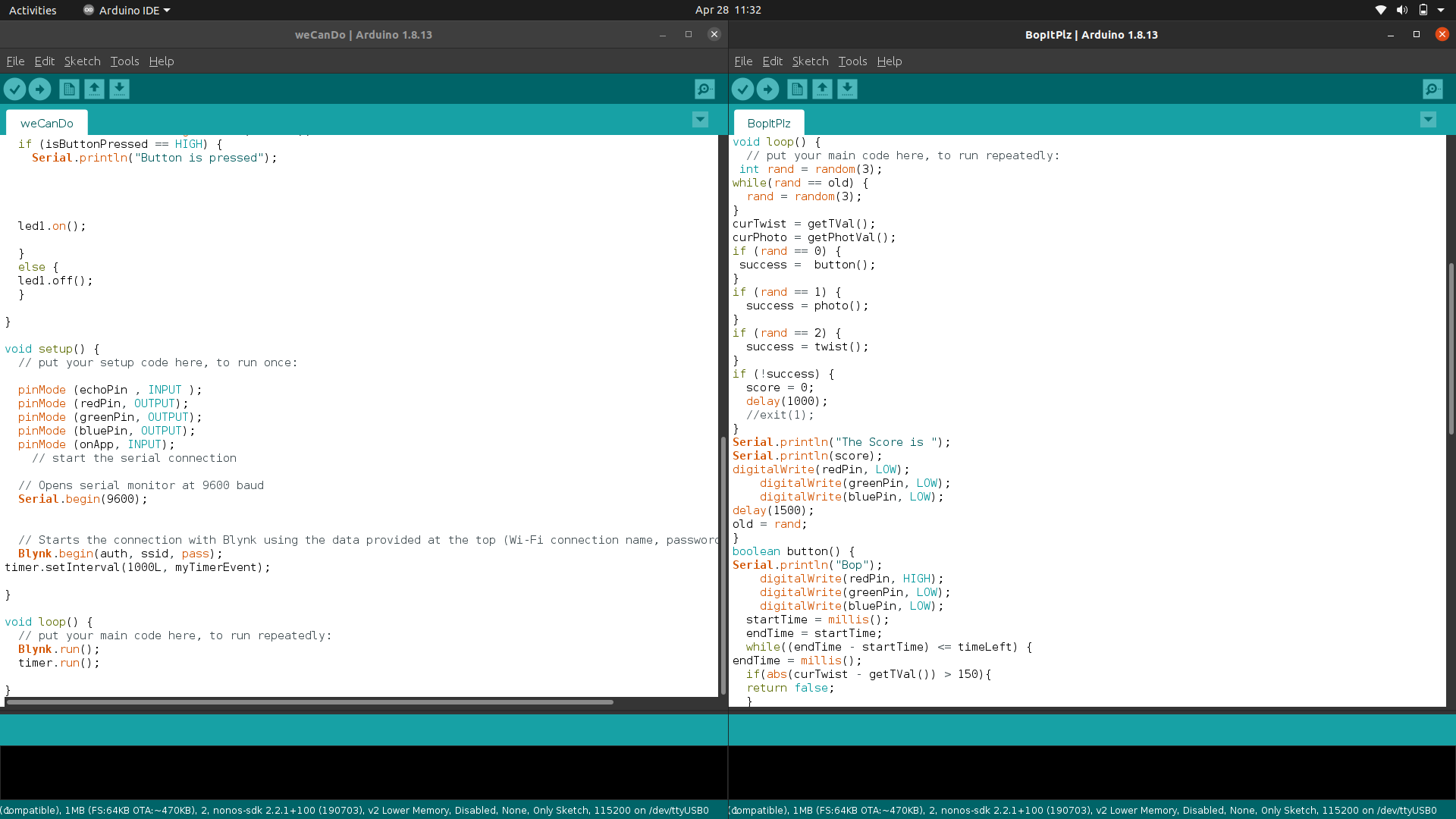Open the Arduino IDE app menu
1456x819 pixels.
(127, 11)
